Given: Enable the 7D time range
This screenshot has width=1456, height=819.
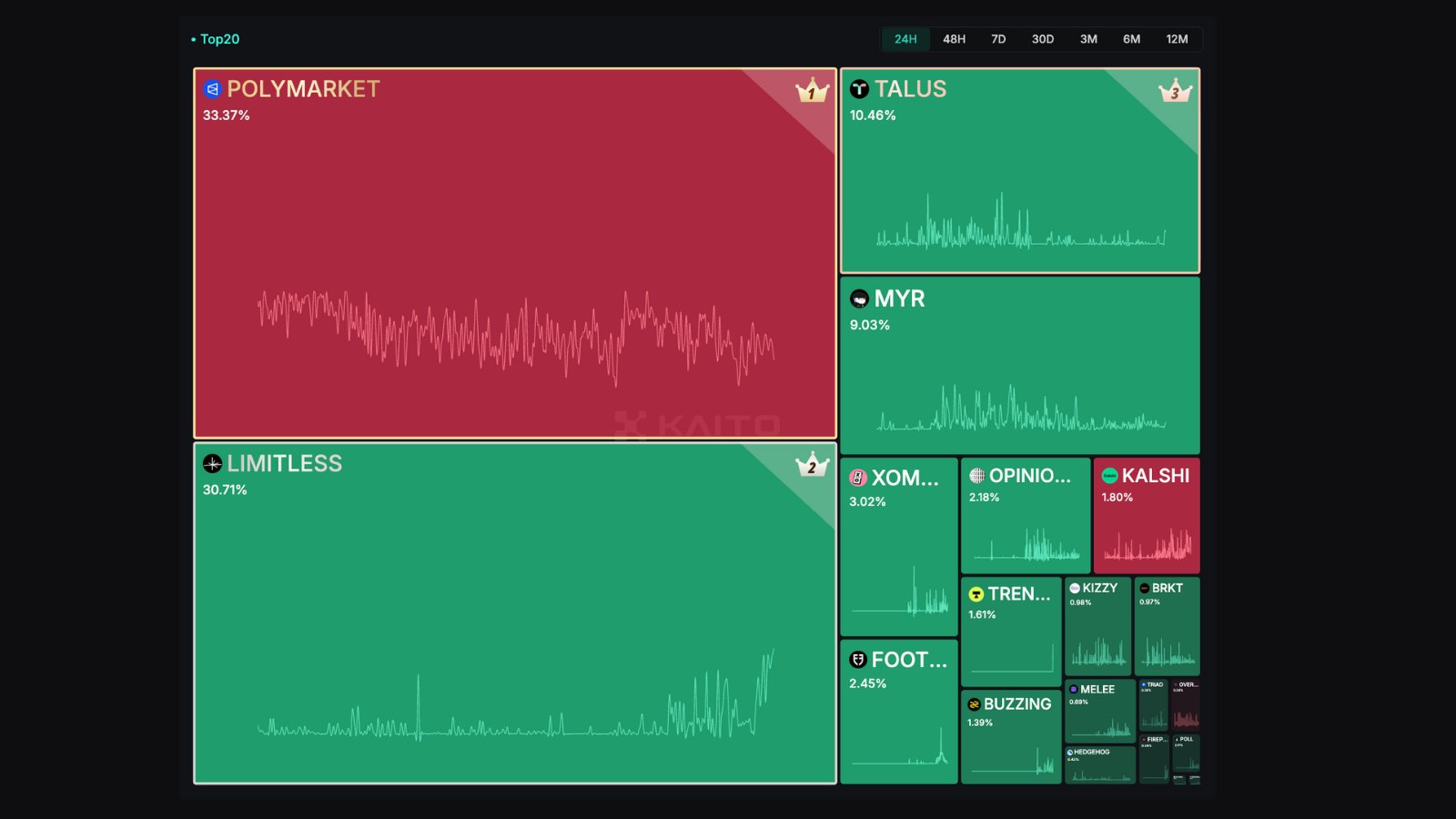Looking at the screenshot, I should coord(997,39).
